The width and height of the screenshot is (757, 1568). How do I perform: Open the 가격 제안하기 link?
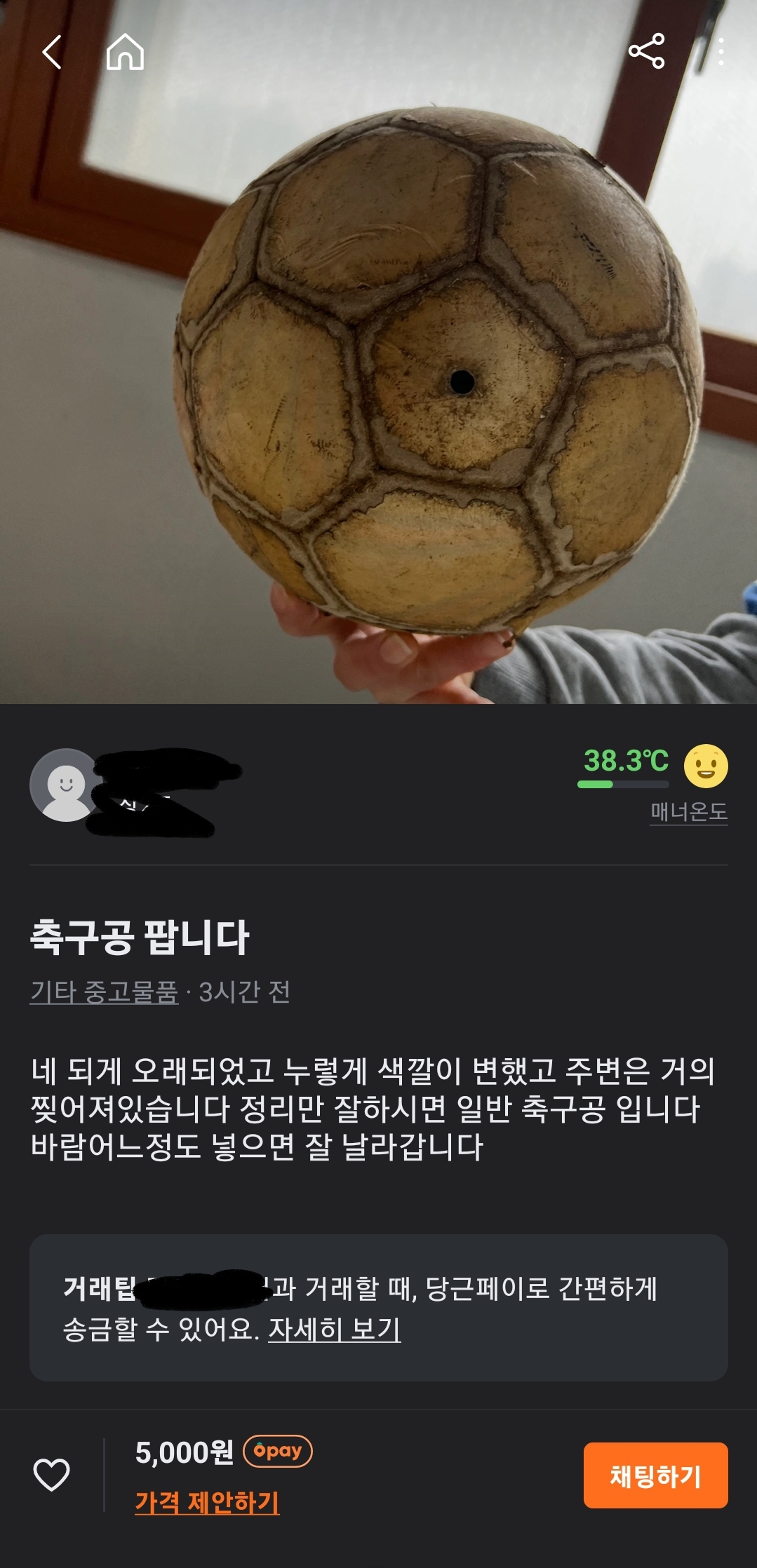[207, 1502]
